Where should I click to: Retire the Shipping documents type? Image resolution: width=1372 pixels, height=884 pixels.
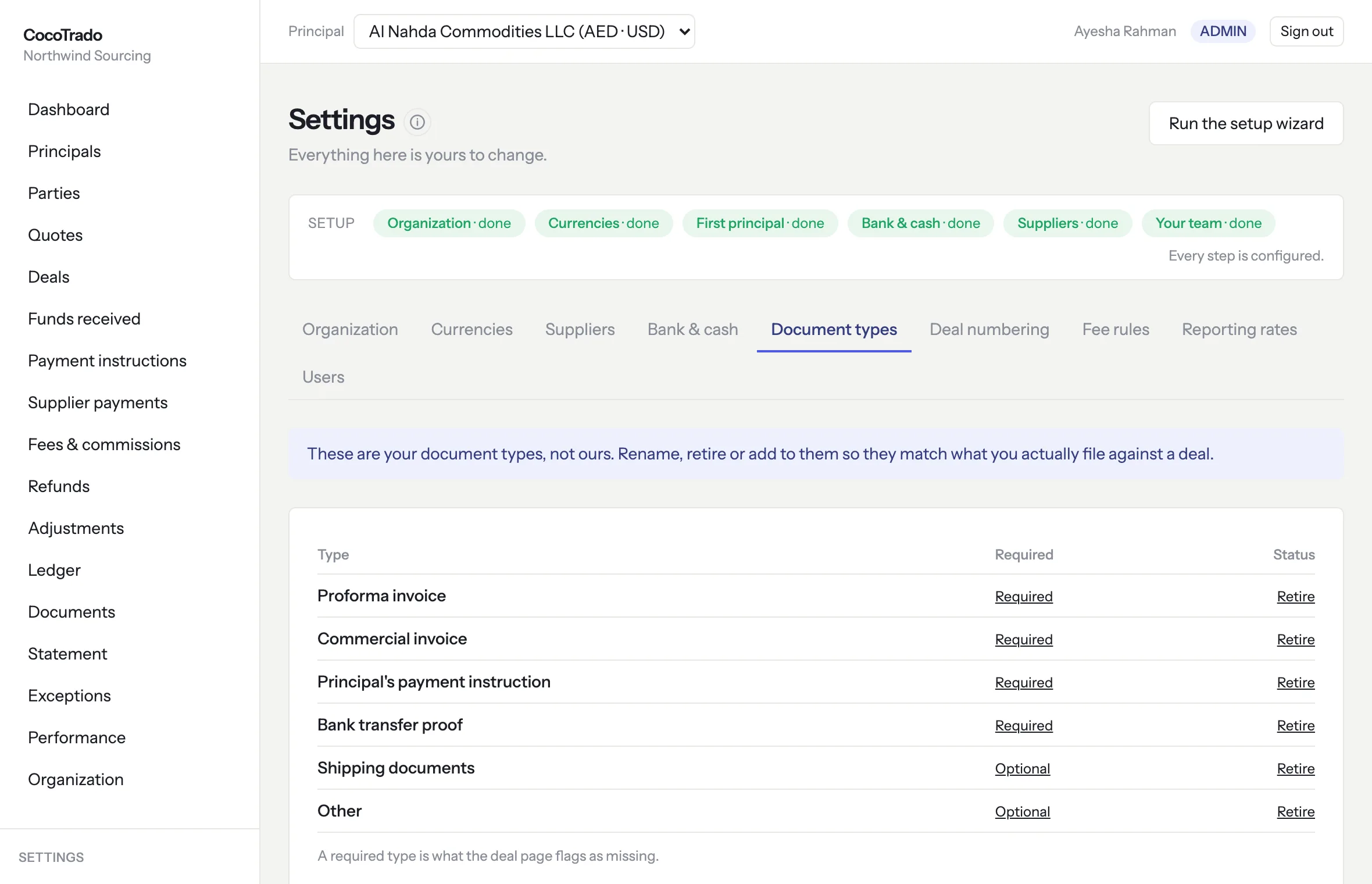tap(1295, 768)
